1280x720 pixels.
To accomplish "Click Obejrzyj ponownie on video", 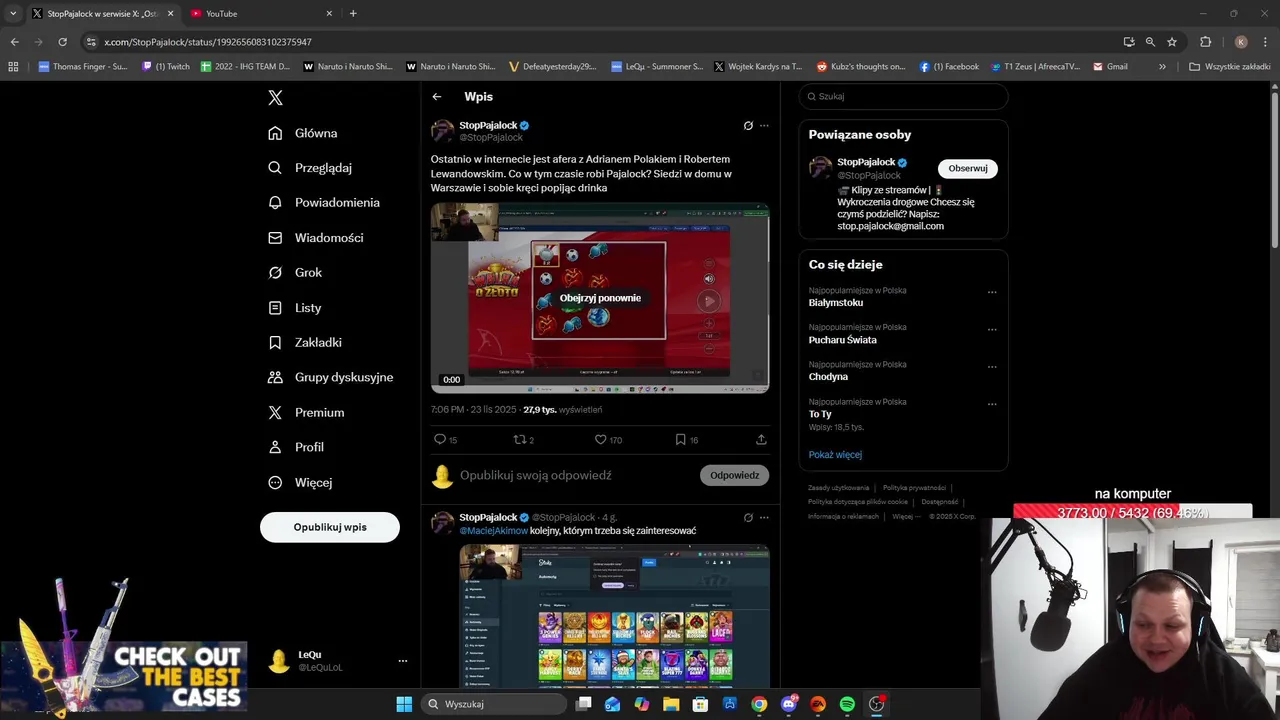I will (x=600, y=298).
